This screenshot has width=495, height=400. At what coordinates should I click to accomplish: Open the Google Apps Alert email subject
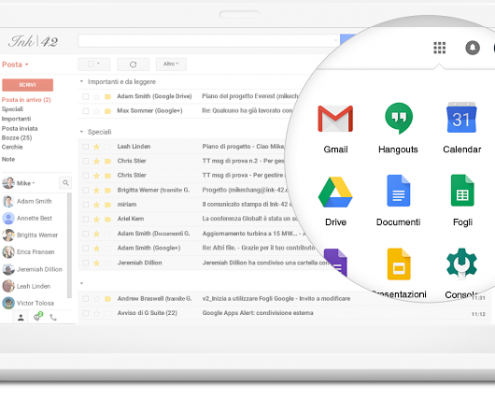click(258, 313)
